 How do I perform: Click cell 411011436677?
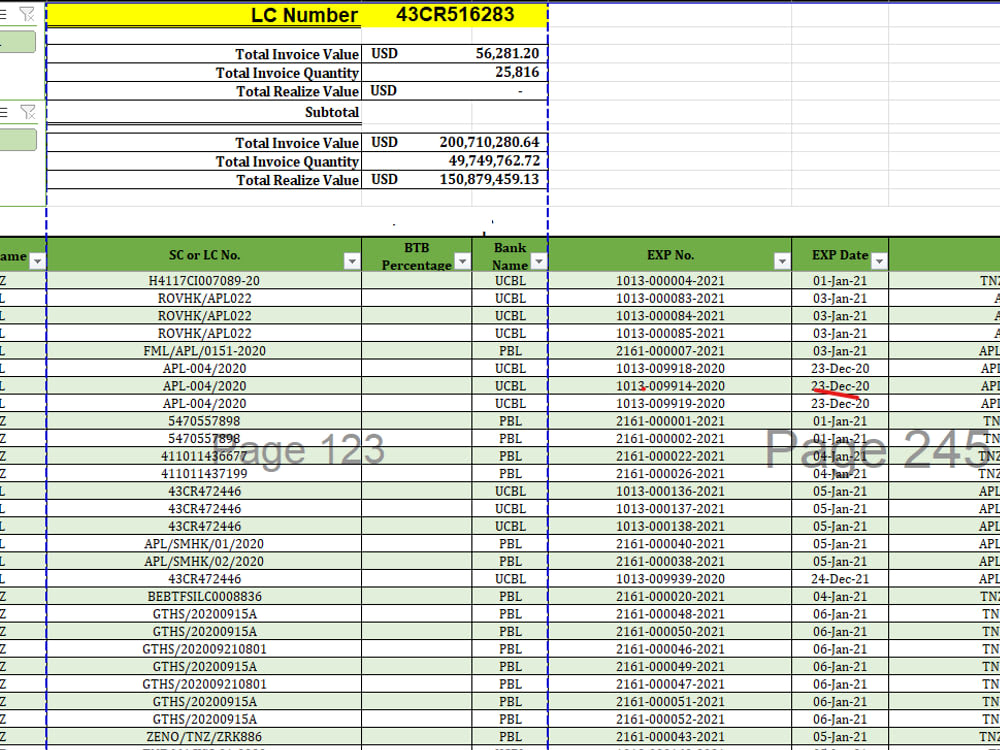204,456
